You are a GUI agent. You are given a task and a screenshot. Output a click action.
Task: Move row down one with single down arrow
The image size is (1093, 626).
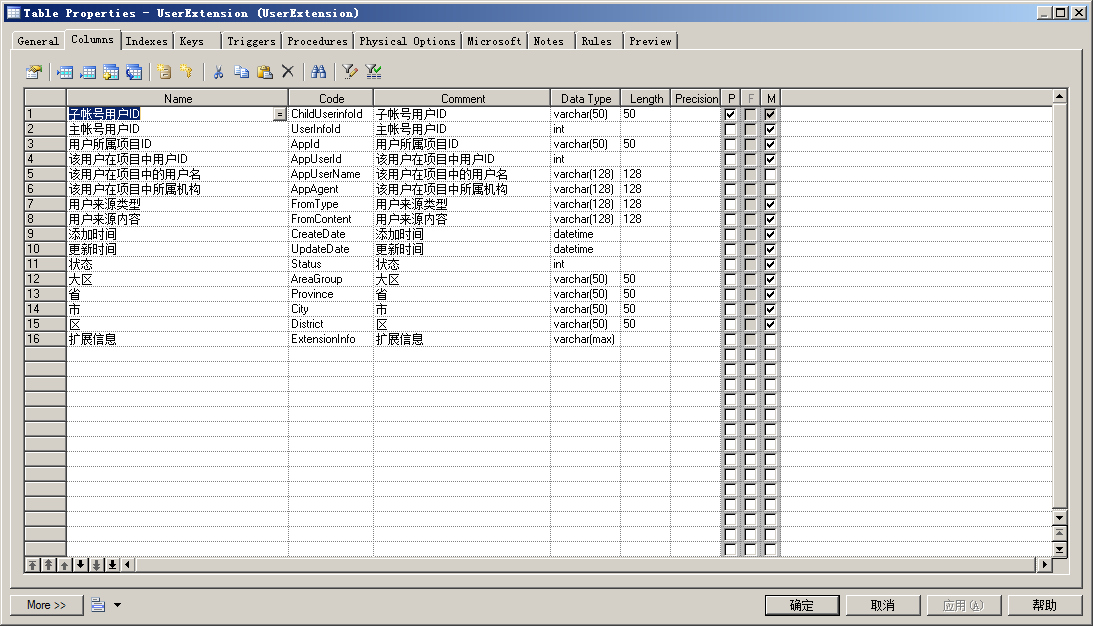tap(81, 565)
